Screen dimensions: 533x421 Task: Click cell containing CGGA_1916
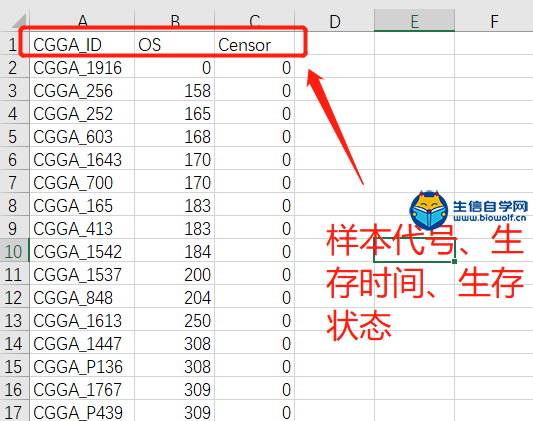pyautogui.click(x=82, y=67)
